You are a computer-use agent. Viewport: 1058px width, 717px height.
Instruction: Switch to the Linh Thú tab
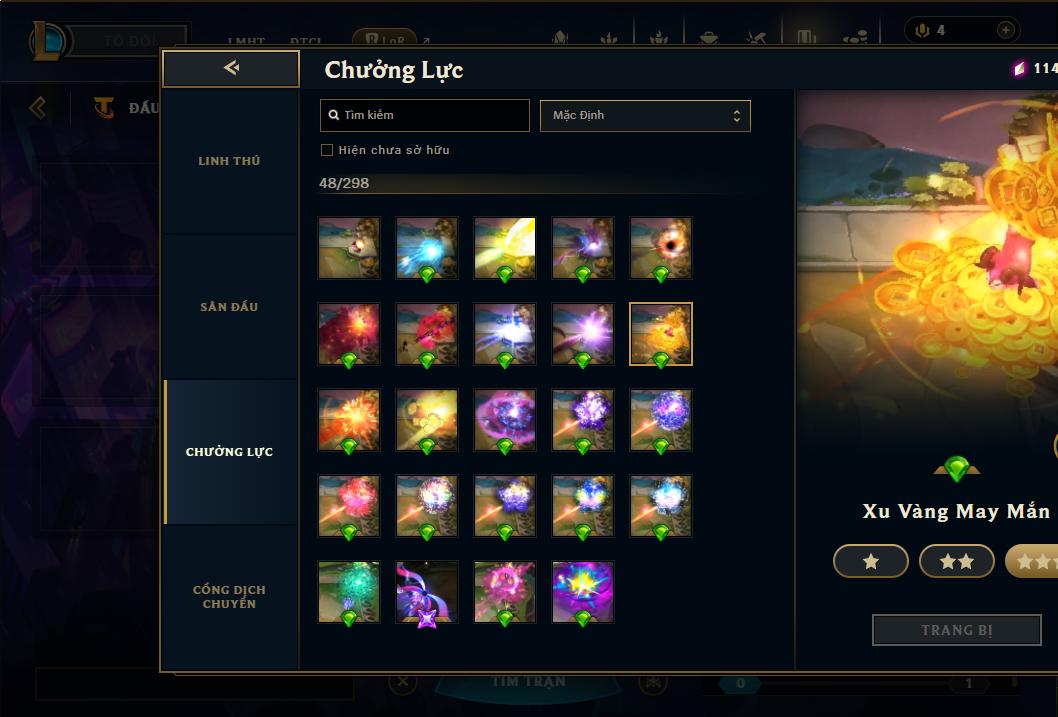pyautogui.click(x=229, y=161)
